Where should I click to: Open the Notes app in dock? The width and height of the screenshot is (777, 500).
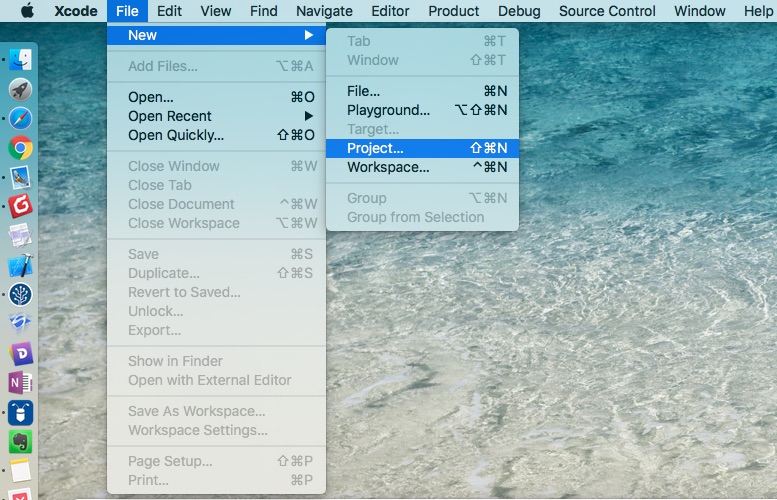(20, 470)
